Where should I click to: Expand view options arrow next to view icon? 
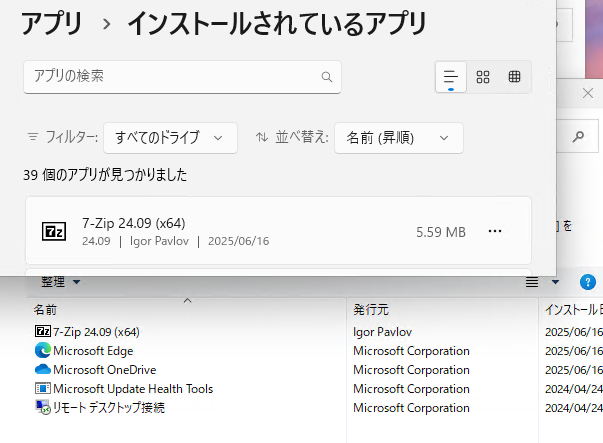pos(555,282)
